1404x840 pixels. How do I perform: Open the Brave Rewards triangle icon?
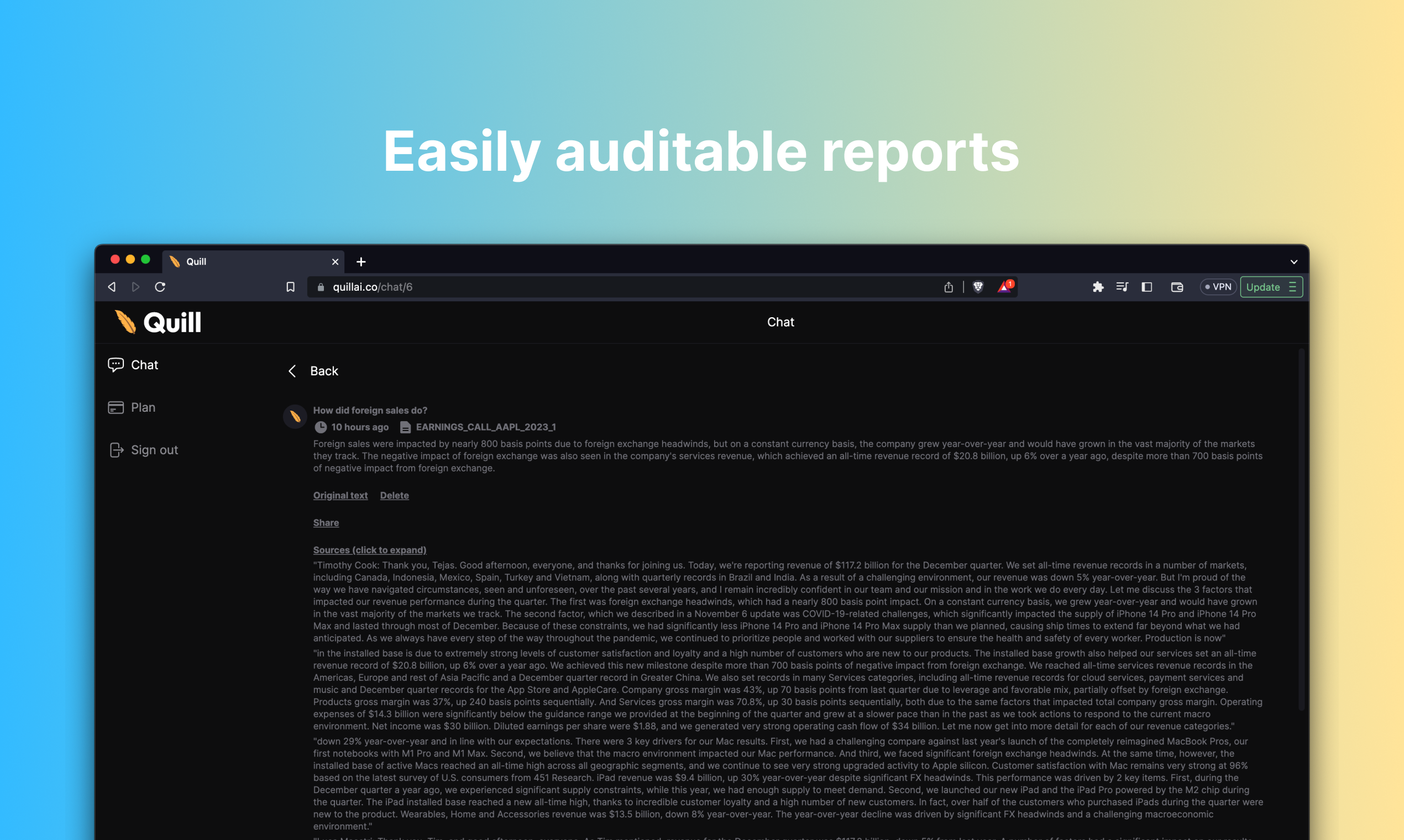tap(1004, 287)
